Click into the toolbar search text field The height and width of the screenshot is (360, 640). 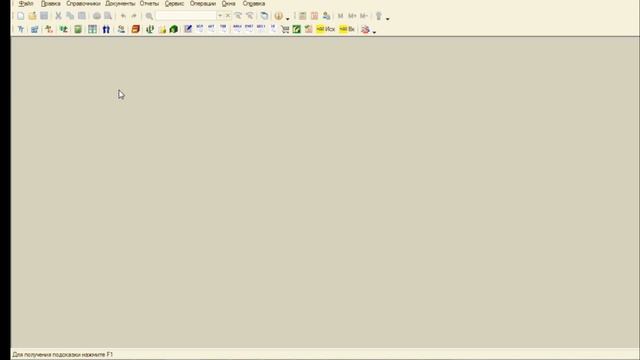pyautogui.click(x=186, y=16)
